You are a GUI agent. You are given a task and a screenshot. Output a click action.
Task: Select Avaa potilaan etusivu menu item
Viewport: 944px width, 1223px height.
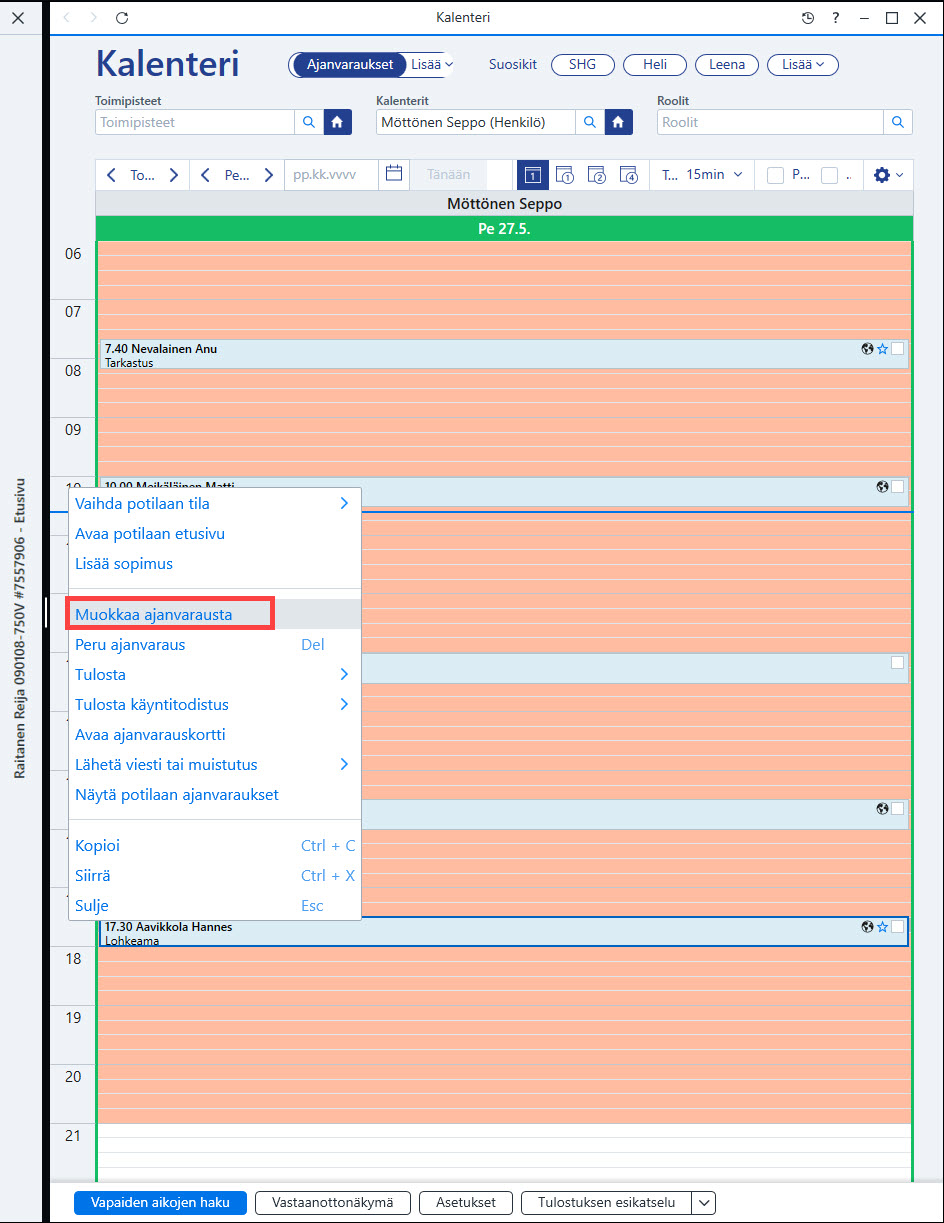(214, 534)
